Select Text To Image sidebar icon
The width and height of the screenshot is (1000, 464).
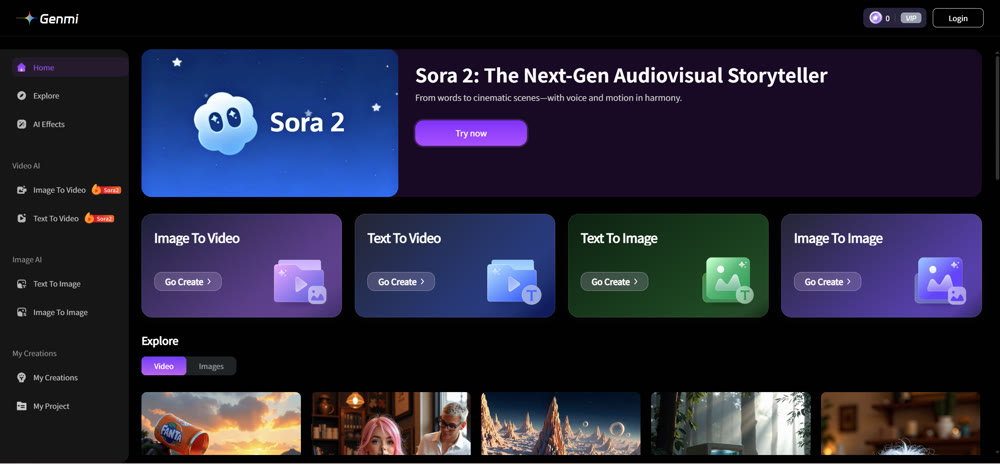22,284
